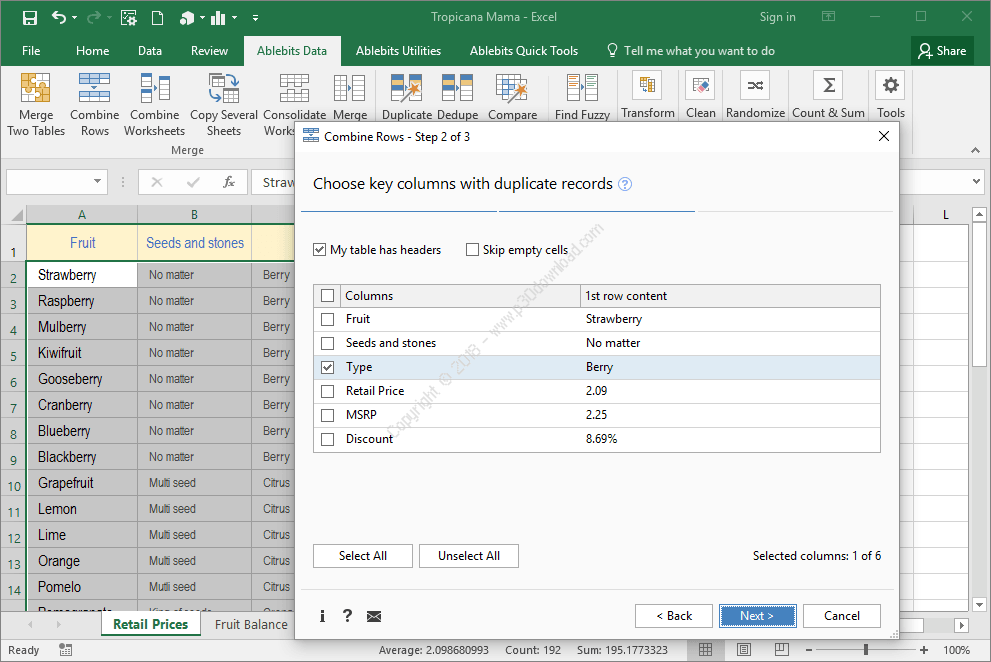Screen dimensions: 991x662
Task: Expand the Clean dropdown menu
Action: [700, 97]
